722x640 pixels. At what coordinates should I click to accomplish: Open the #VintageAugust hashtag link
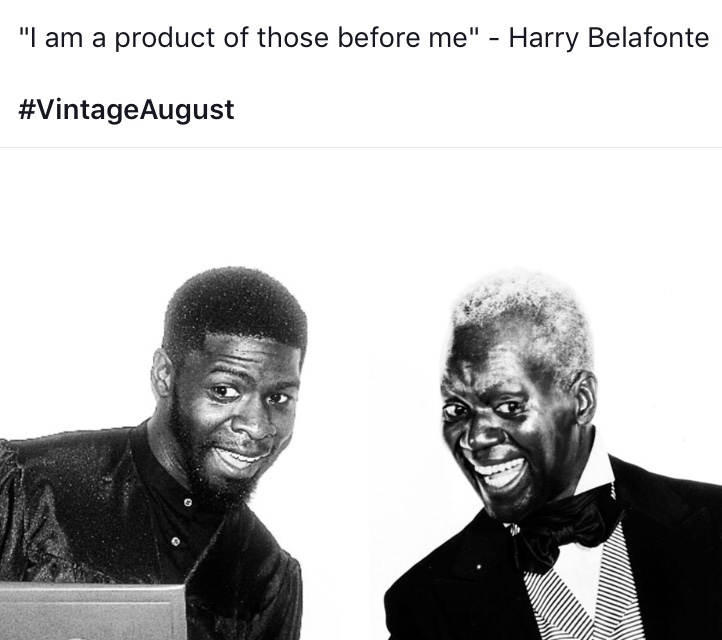pyautogui.click(x=126, y=110)
